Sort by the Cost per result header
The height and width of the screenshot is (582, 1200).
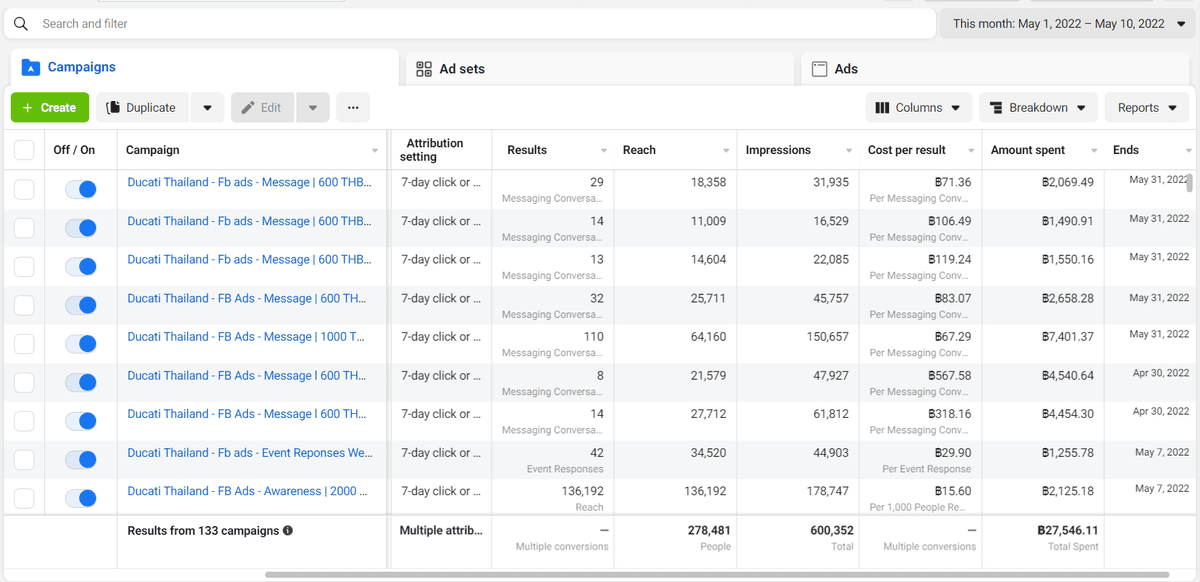point(920,150)
